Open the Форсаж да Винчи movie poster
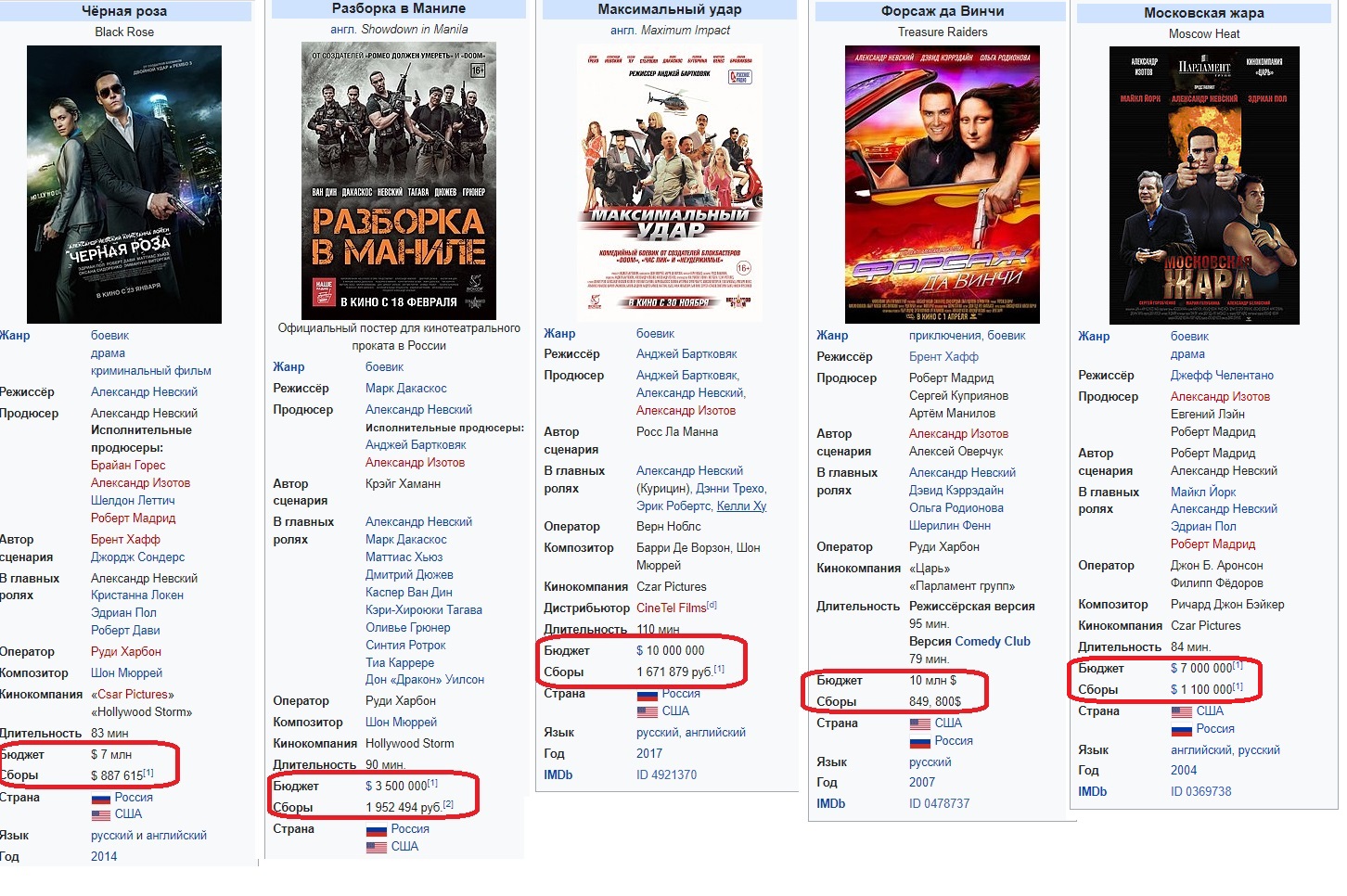The image size is (1347, 896). tap(943, 185)
